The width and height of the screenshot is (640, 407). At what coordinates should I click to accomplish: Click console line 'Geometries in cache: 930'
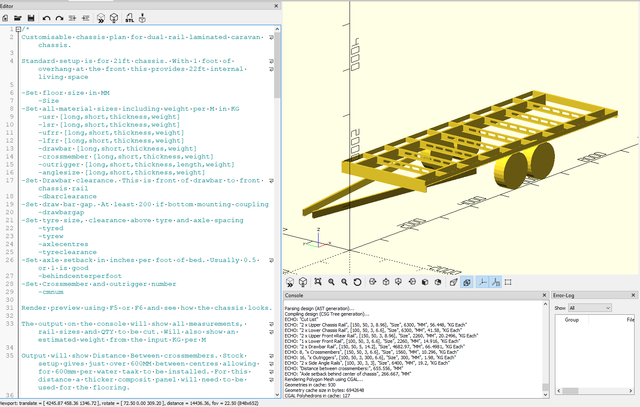click(x=310, y=385)
